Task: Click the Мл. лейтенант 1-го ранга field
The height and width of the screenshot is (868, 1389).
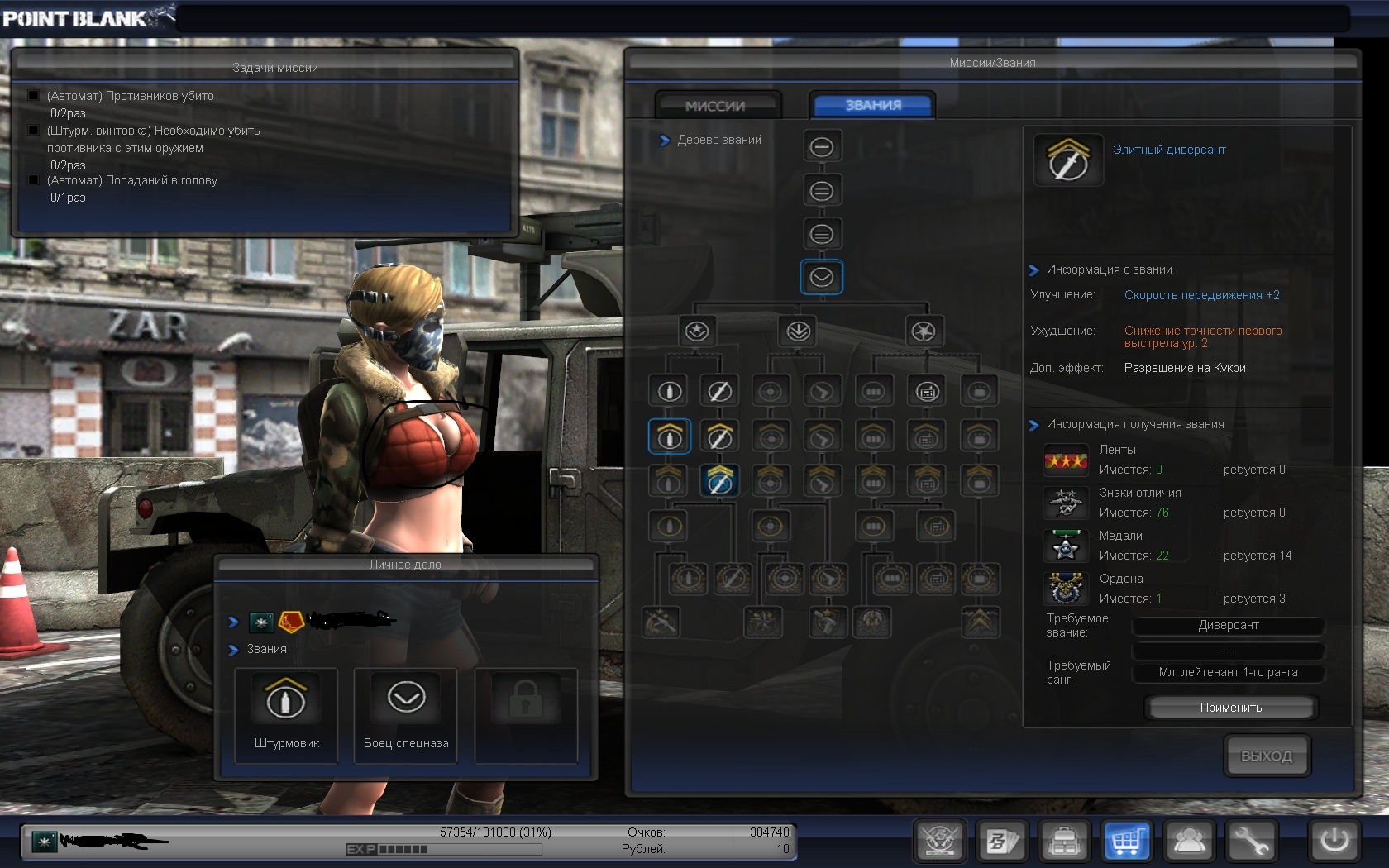Action: (1228, 673)
